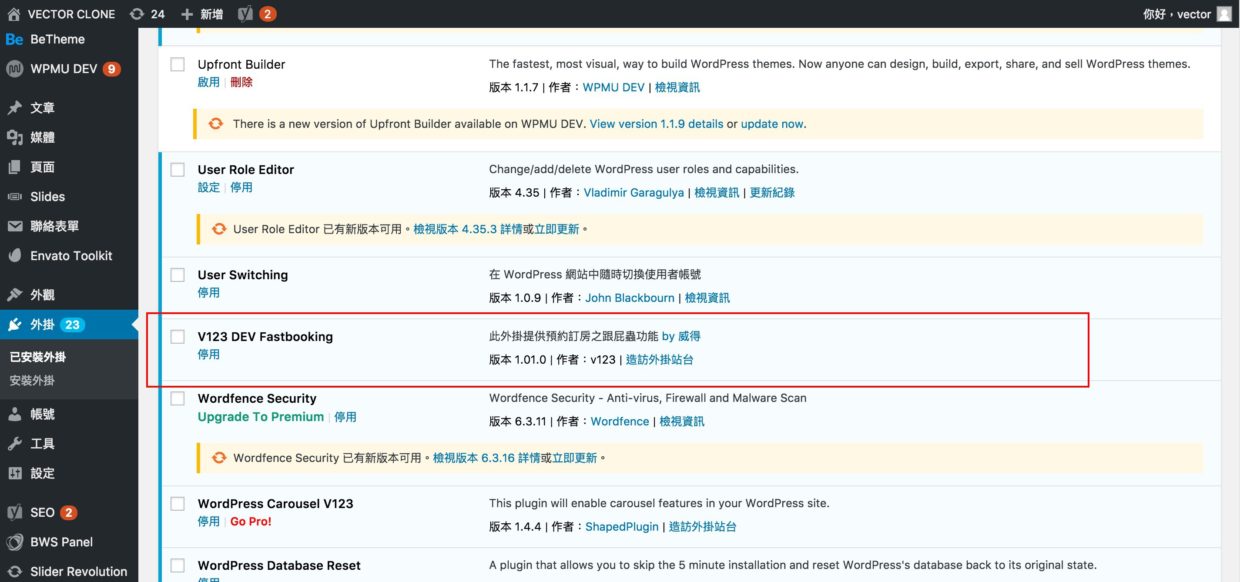Click the media icon for 媒體
The height and width of the screenshot is (582, 1240).
[x=14, y=137]
